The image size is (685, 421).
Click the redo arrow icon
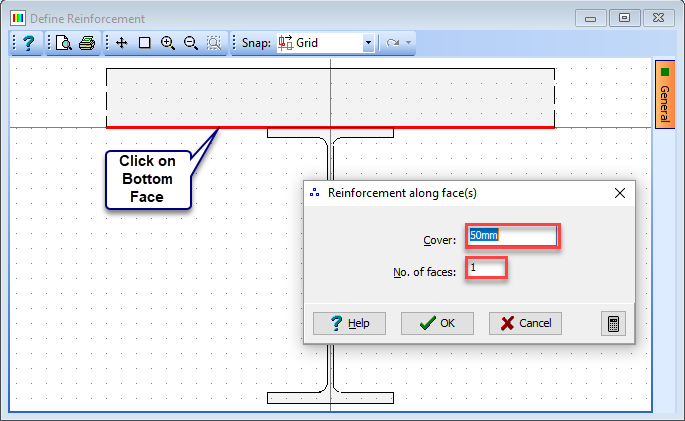393,43
